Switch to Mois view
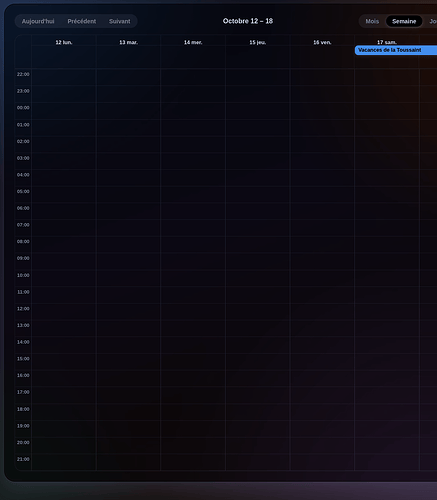Screen dimensions: 437x500 372,21
